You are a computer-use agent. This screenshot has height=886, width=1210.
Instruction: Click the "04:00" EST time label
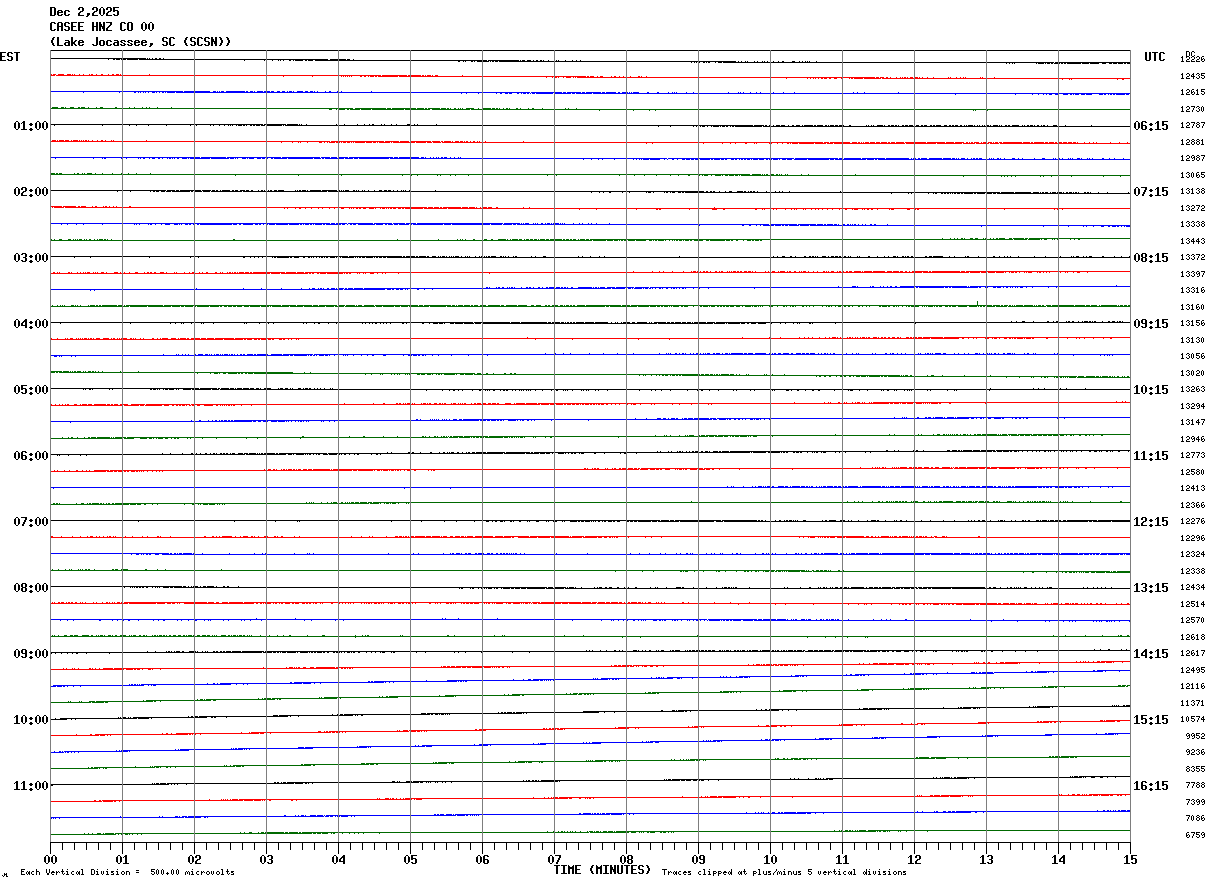click(x=31, y=324)
